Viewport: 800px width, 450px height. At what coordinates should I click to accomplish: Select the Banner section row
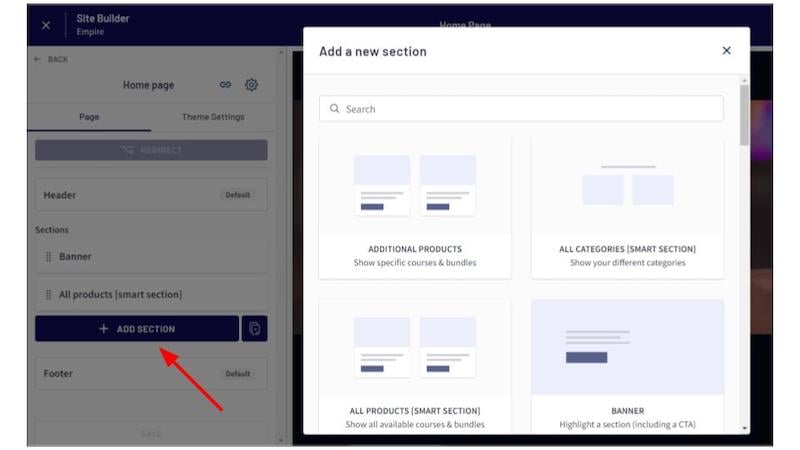tap(151, 257)
